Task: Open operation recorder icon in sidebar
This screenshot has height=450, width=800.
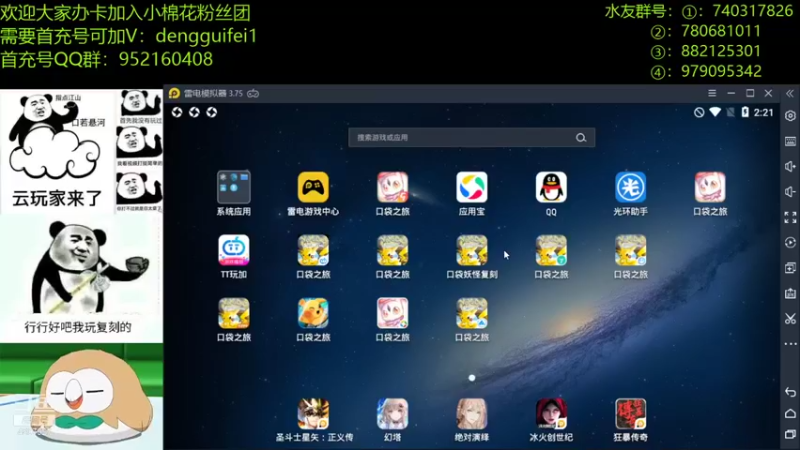Action: click(790, 242)
